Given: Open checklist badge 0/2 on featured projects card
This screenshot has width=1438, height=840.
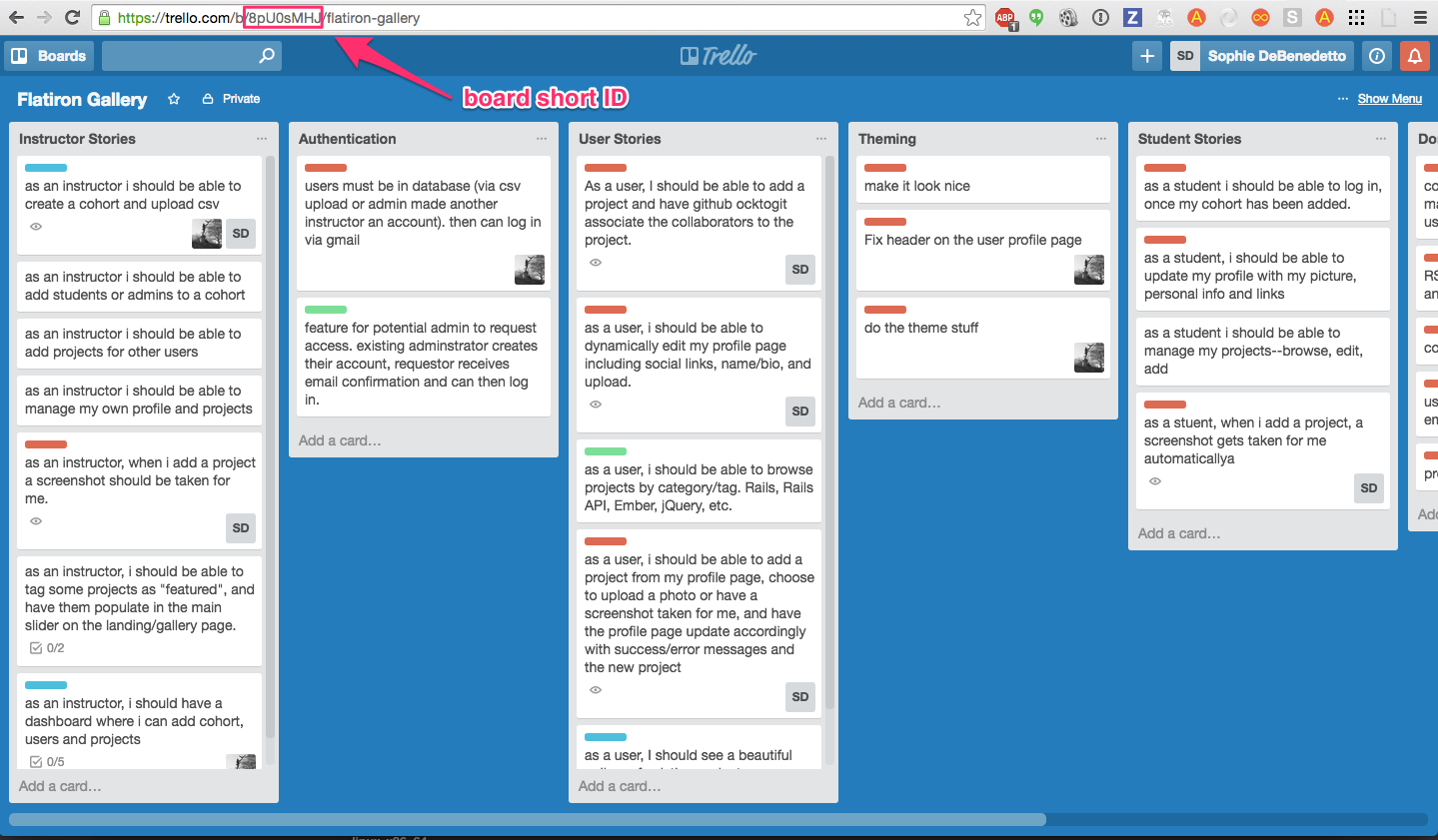Looking at the screenshot, I should tap(47, 648).
